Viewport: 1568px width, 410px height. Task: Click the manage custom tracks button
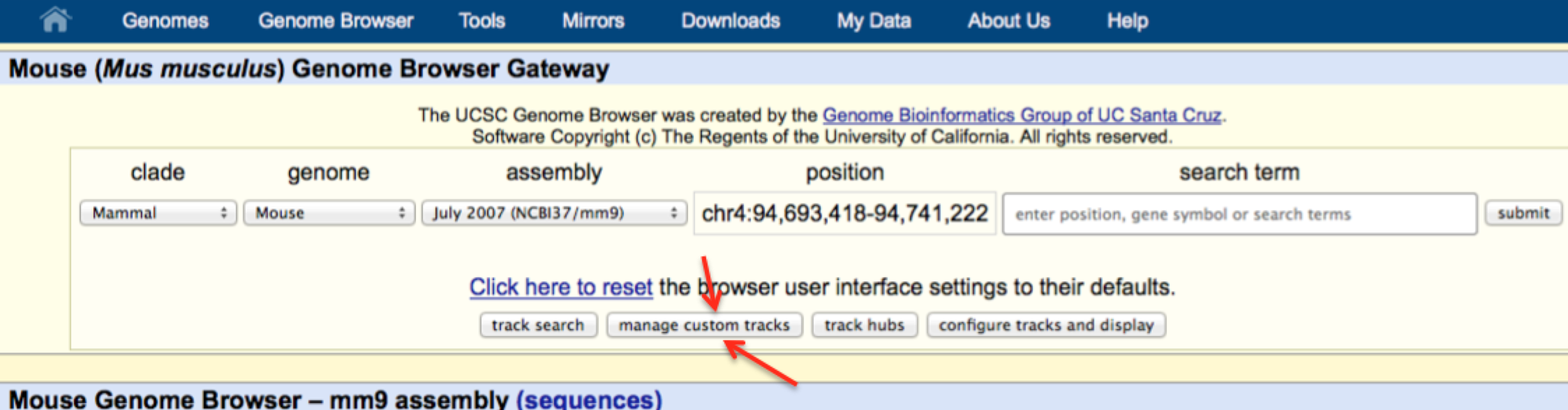pos(704,325)
